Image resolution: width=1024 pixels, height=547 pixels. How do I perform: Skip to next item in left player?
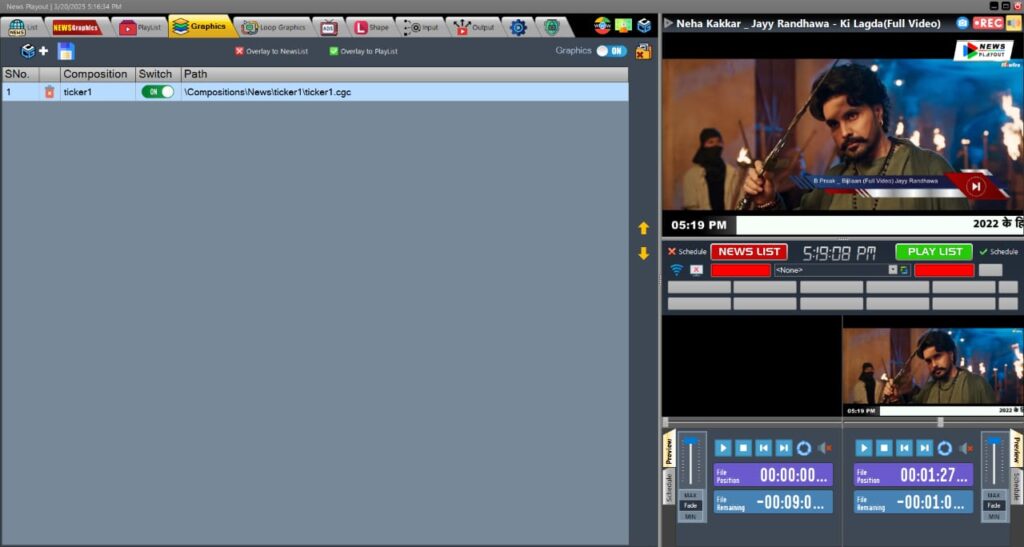click(783, 448)
